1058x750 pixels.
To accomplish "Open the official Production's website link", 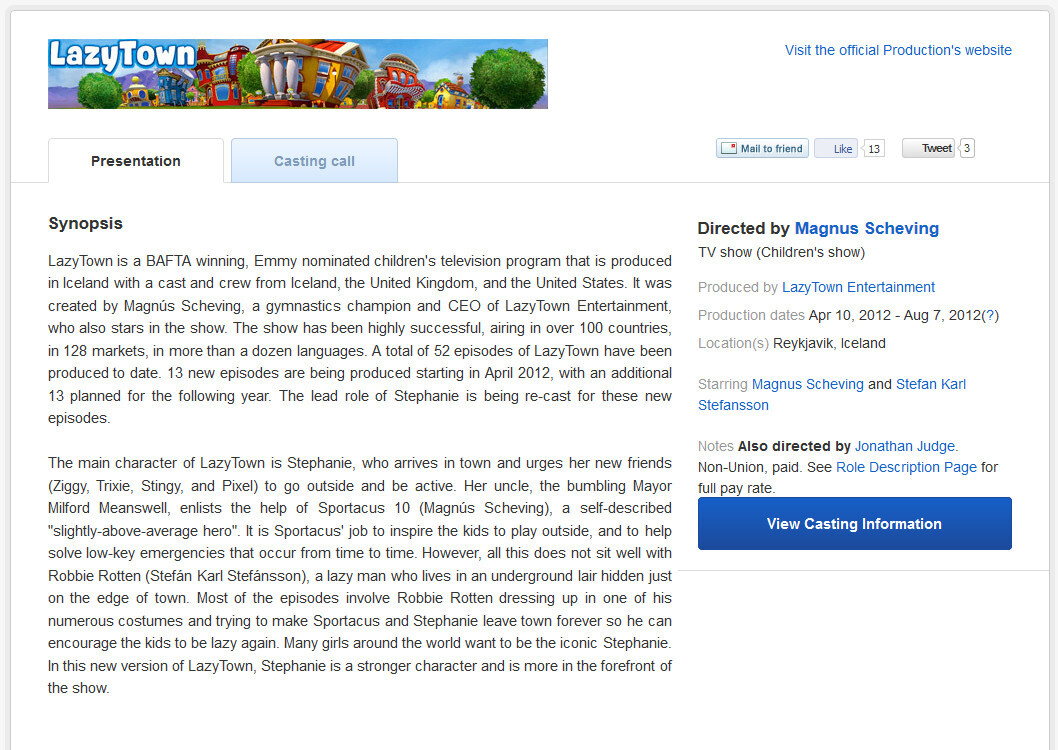I will pyautogui.click(x=898, y=50).
